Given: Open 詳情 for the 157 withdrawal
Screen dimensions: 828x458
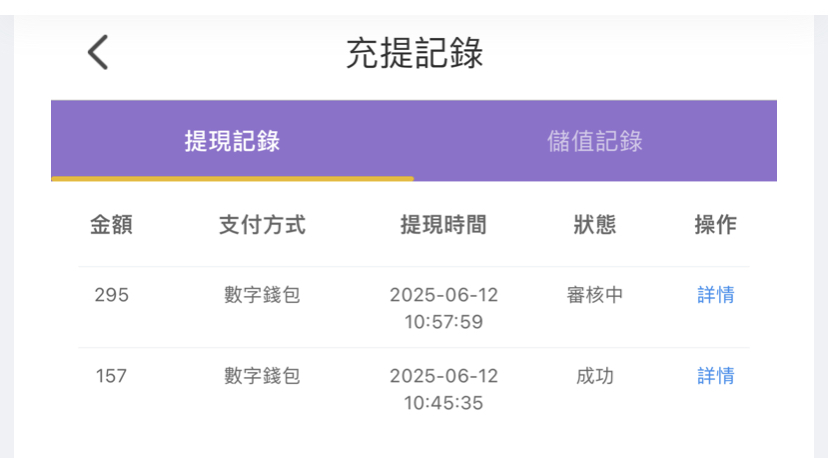Looking at the screenshot, I should click(x=716, y=376).
